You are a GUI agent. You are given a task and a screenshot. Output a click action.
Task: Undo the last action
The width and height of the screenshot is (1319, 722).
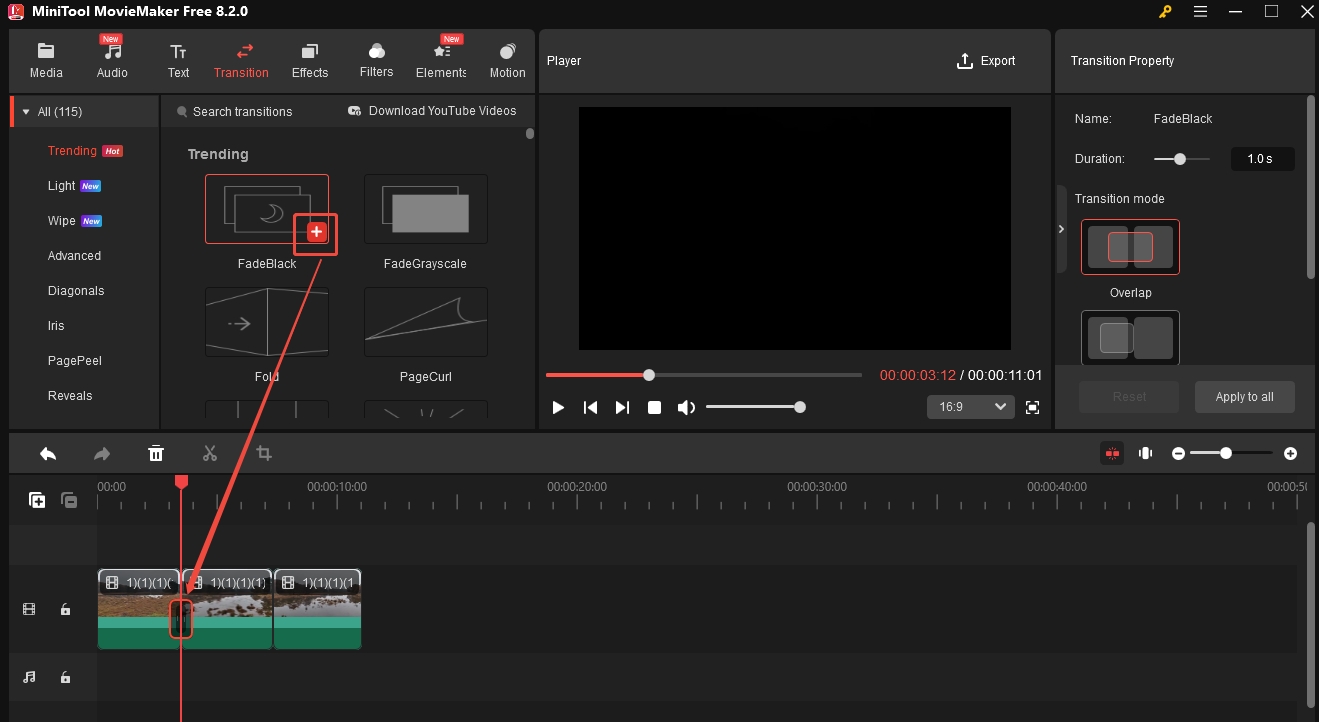48,453
